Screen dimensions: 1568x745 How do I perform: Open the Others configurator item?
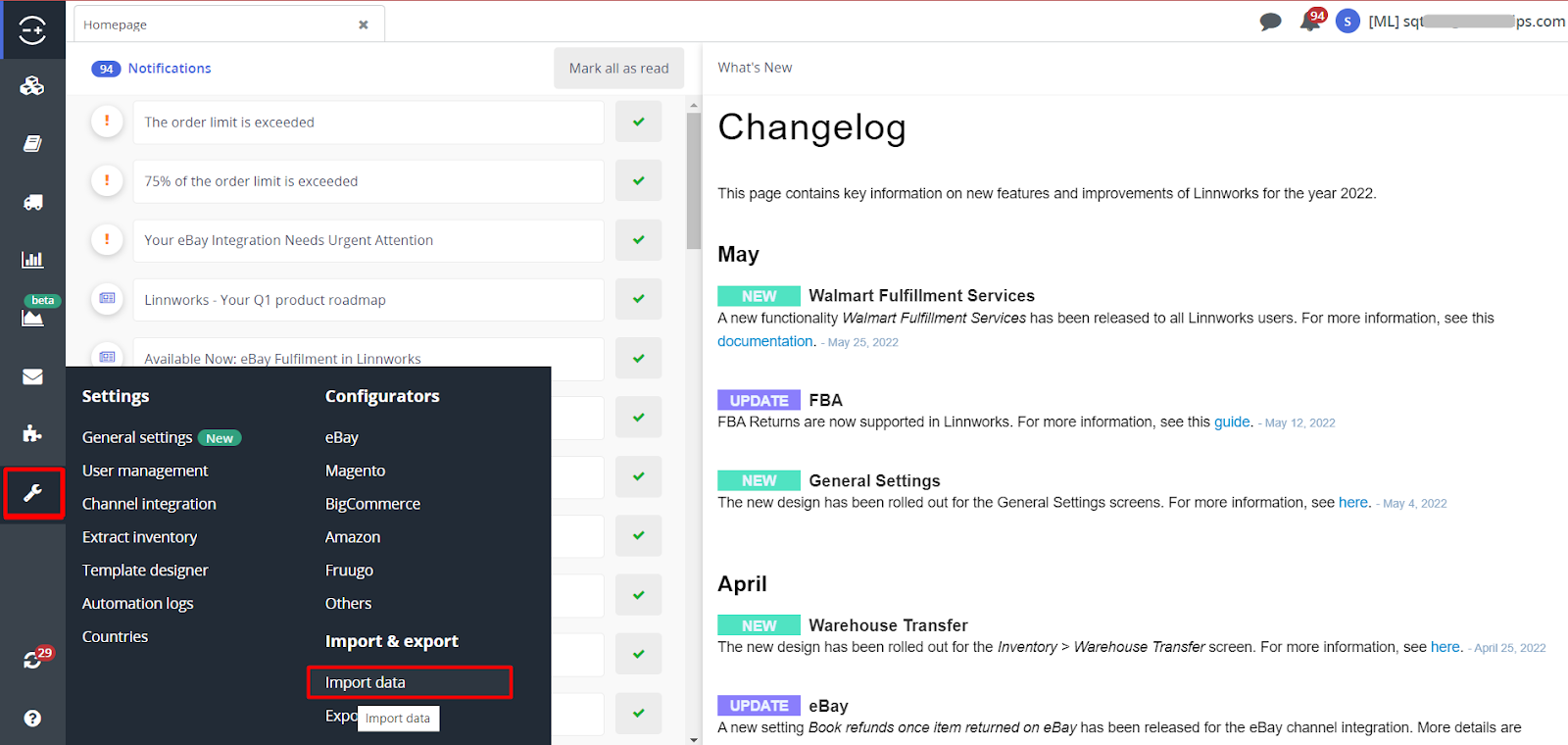348,604
